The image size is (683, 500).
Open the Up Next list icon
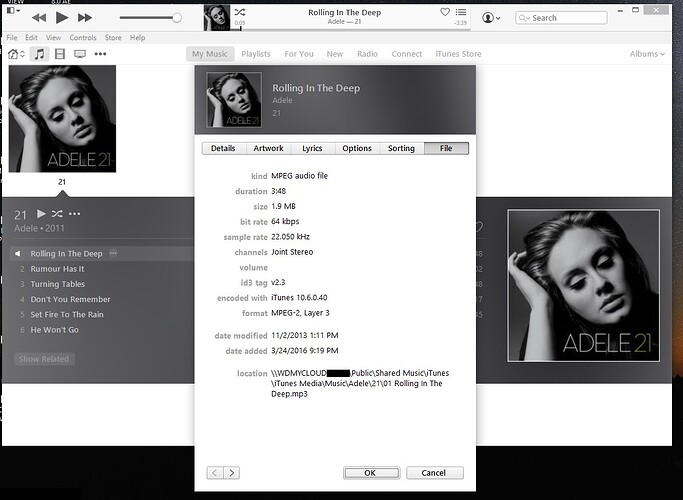pos(461,12)
